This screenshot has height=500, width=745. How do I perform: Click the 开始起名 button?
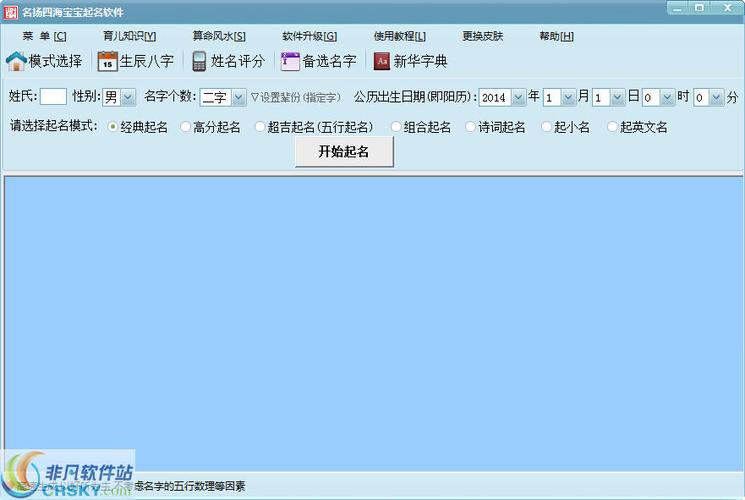click(x=344, y=152)
